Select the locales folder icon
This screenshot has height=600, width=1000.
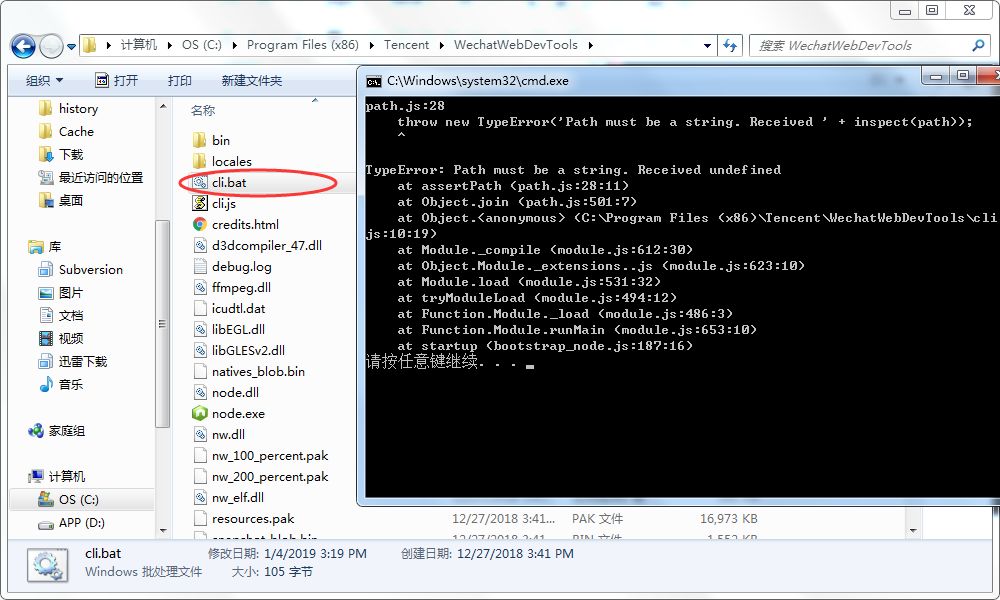[199, 161]
